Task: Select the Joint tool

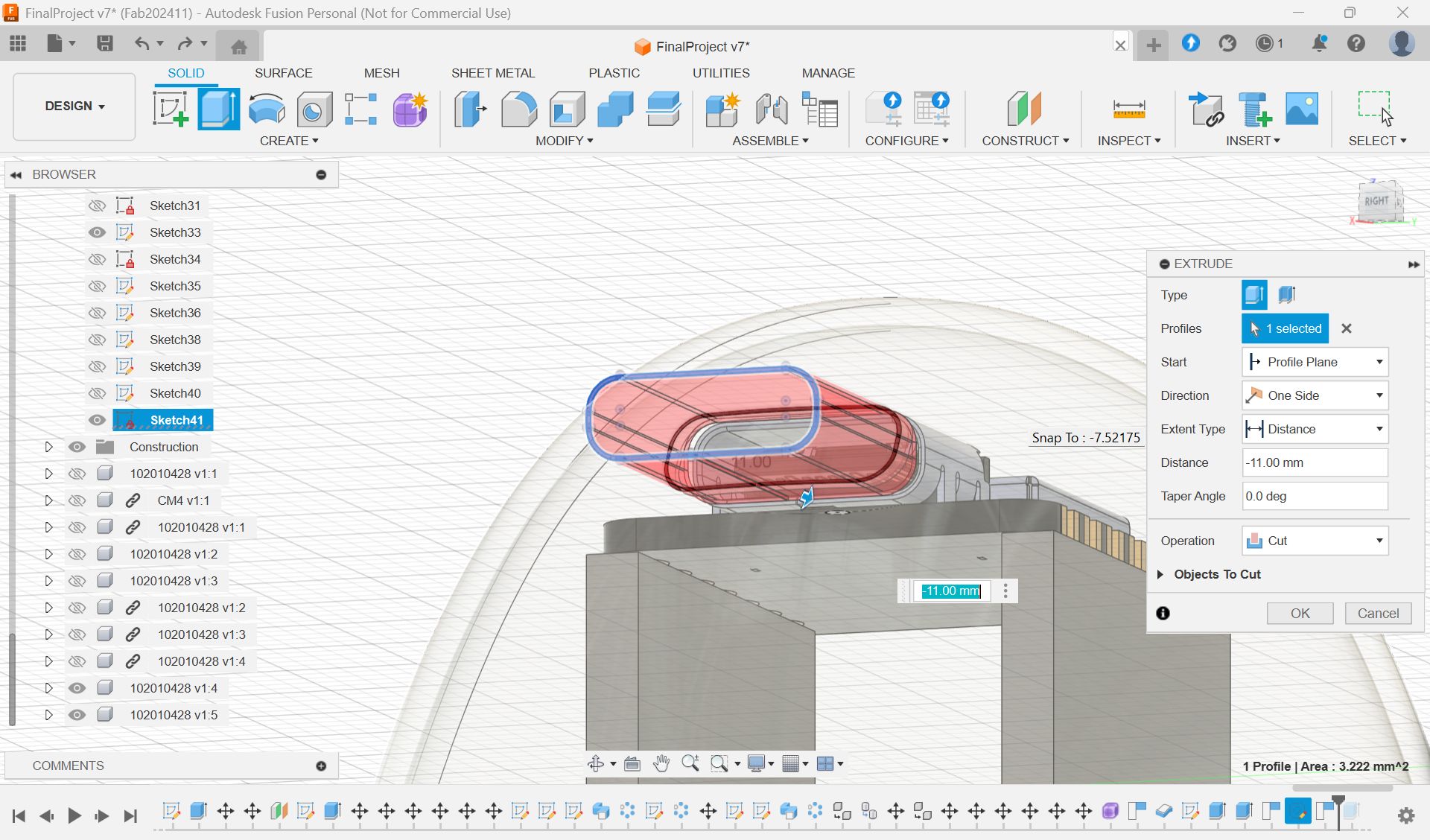Action: (771, 109)
